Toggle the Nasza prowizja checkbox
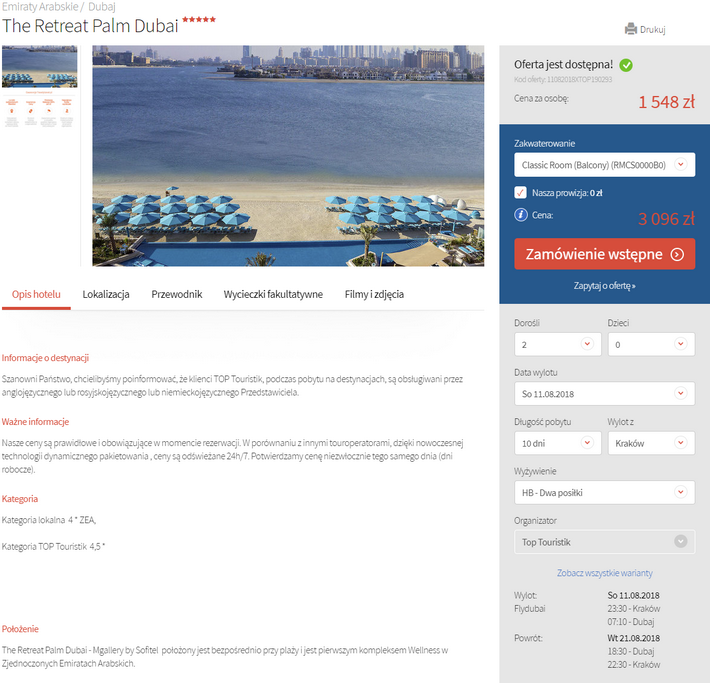The width and height of the screenshot is (710, 683). [x=520, y=192]
